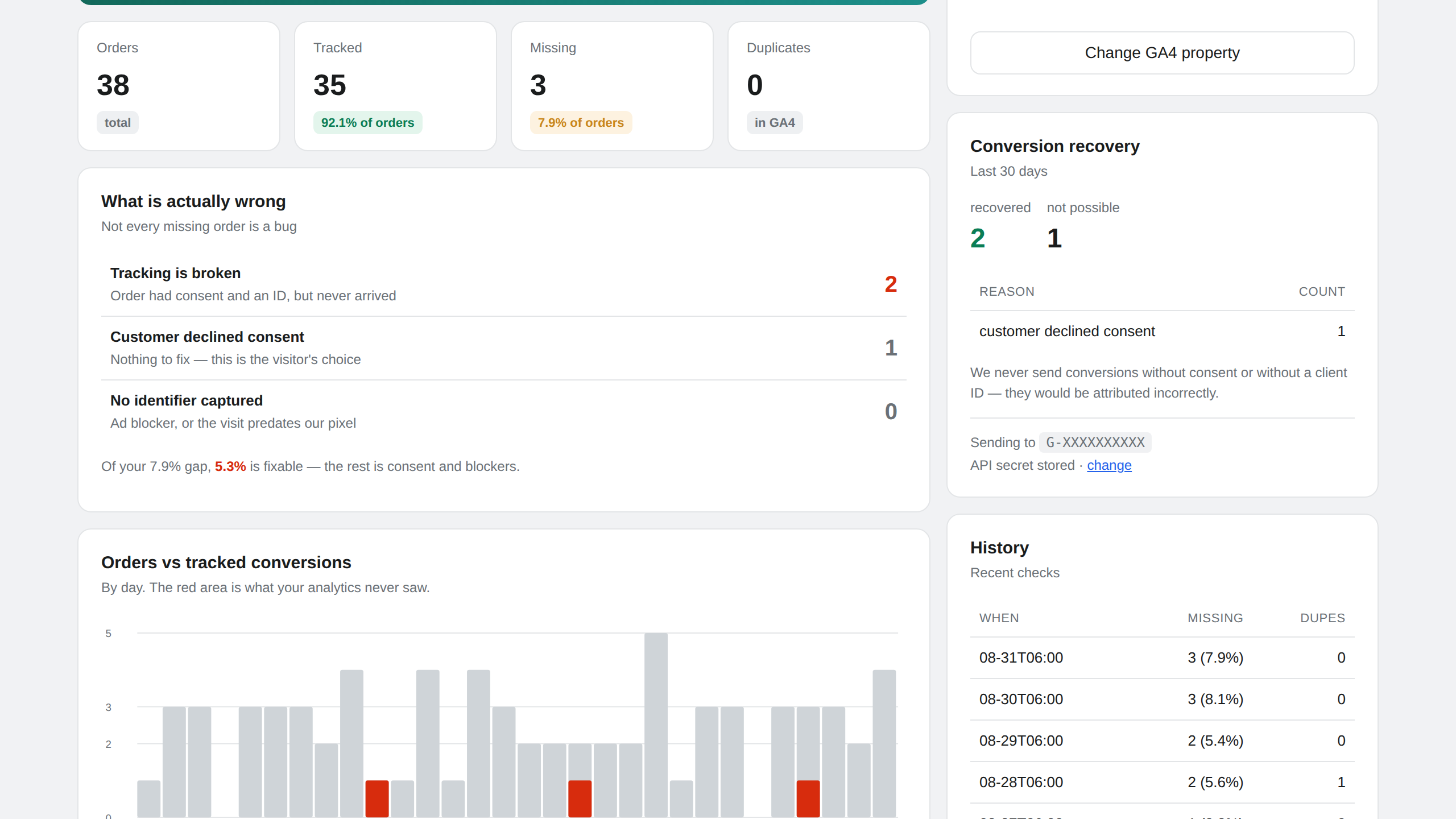The image size is (1456, 819).
Task: Select the 08-30T06:00 history row
Action: (1162, 700)
